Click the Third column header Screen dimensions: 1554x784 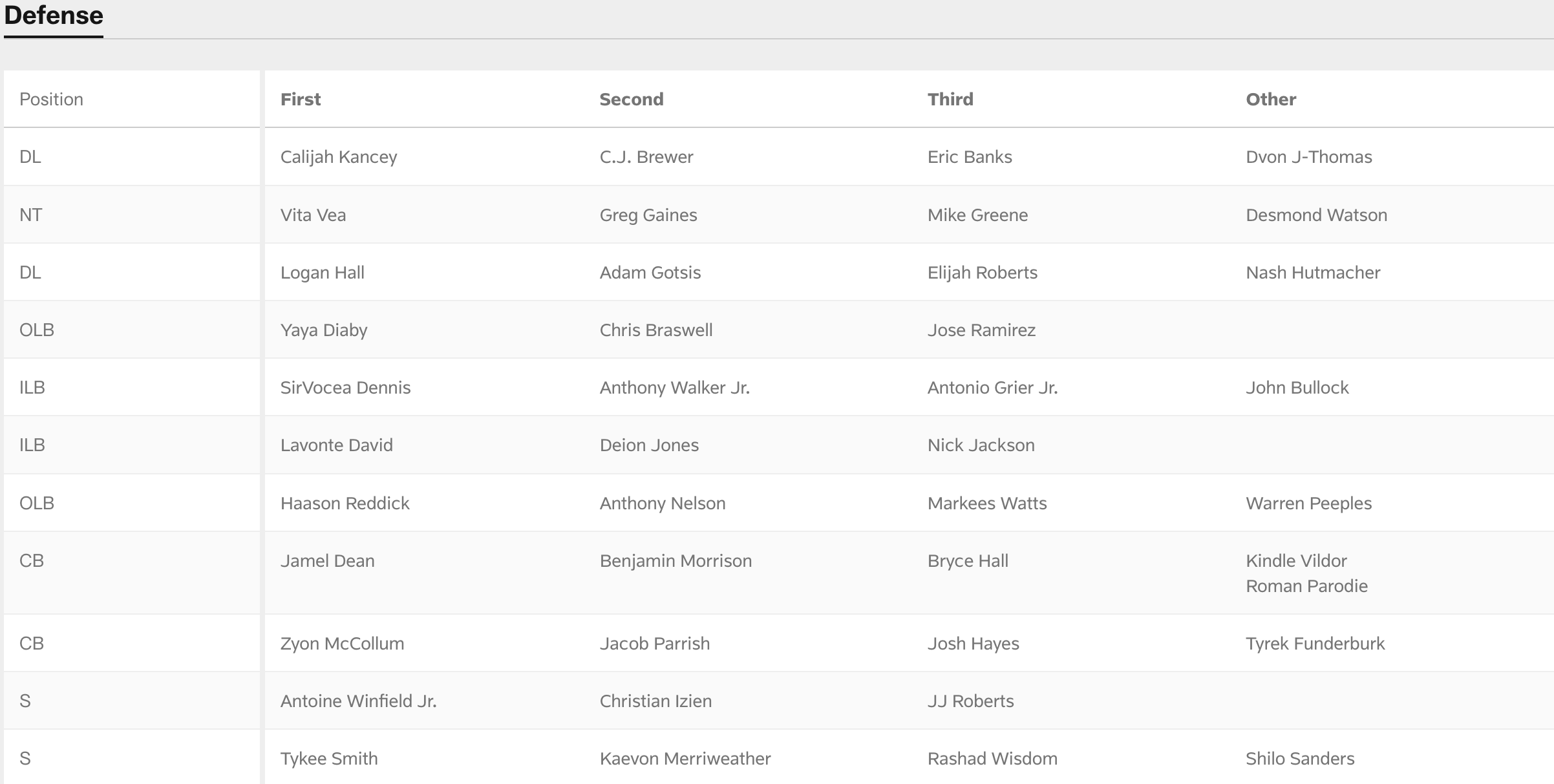(950, 100)
